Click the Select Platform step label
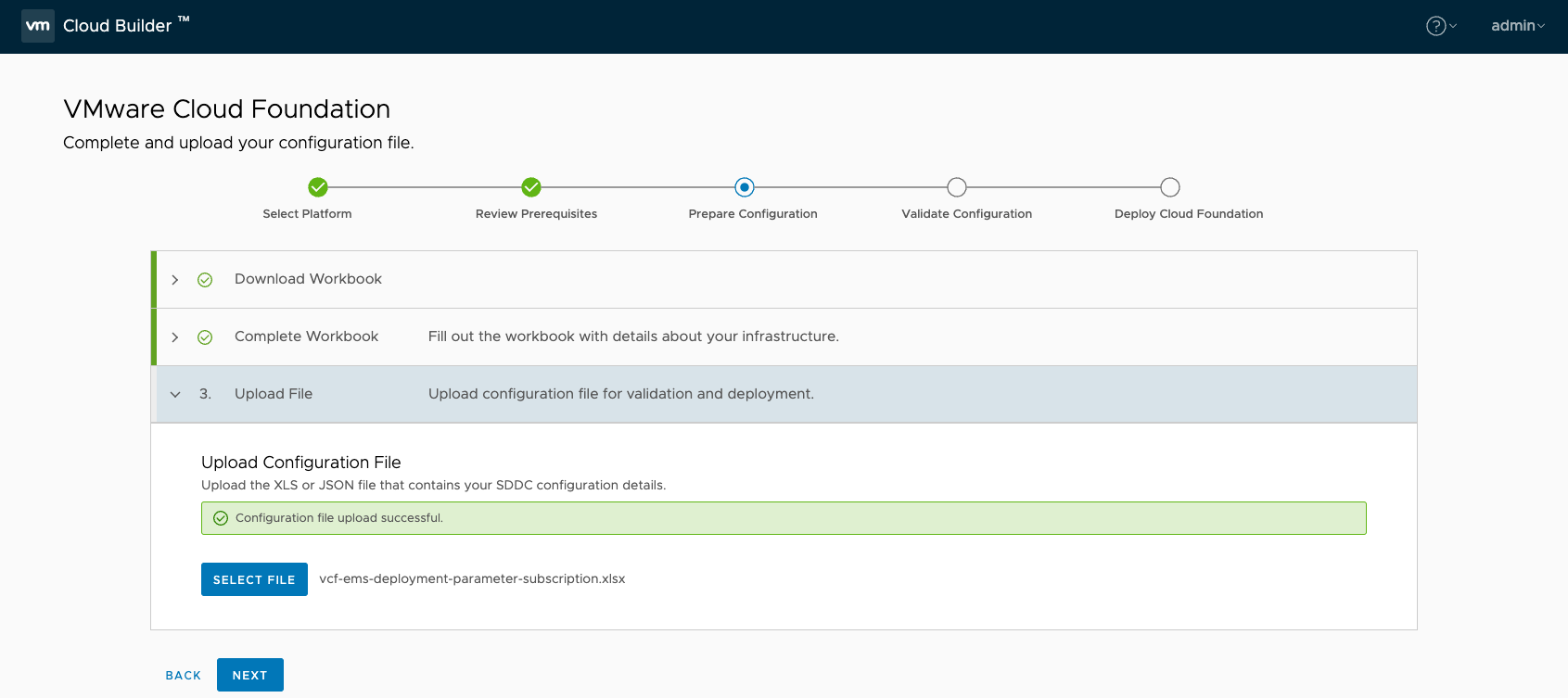 click(307, 214)
